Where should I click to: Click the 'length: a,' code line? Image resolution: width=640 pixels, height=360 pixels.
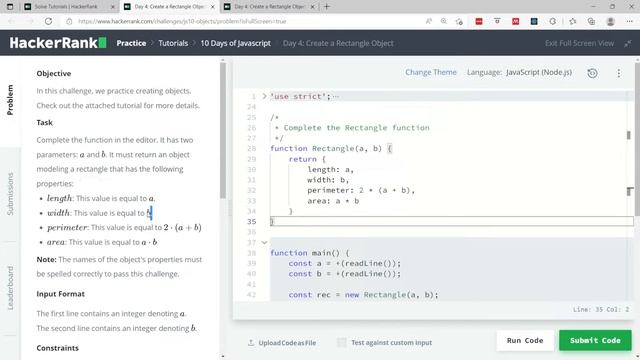pyautogui.click(x=331, y=169)
